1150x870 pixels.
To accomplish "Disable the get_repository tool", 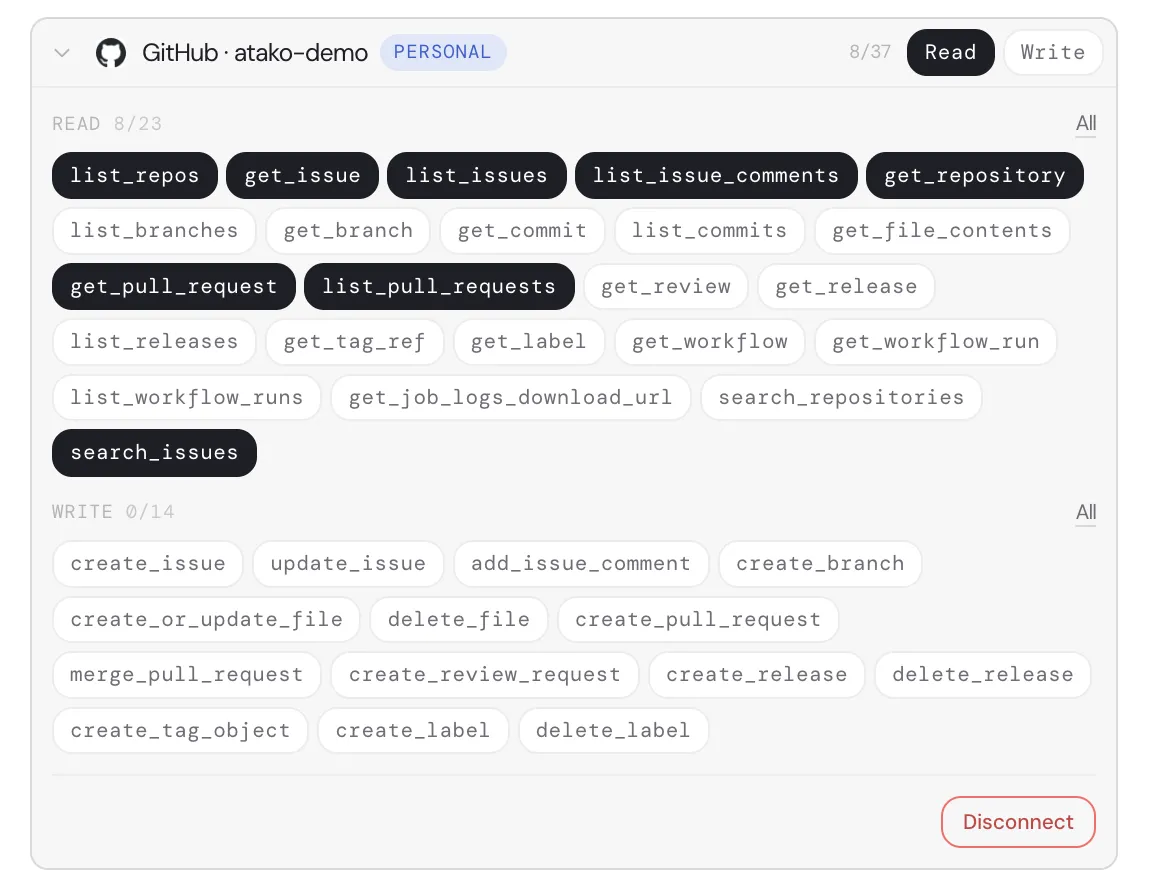I will [975, 175].
